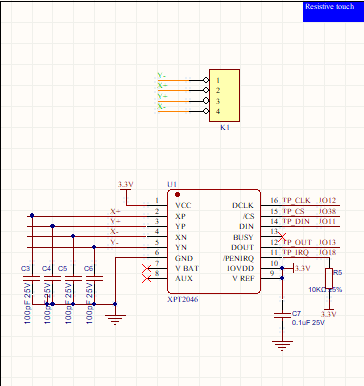Select the no-connect cross on pin 7
Screen dimensions: 364x386
[146, 268]
